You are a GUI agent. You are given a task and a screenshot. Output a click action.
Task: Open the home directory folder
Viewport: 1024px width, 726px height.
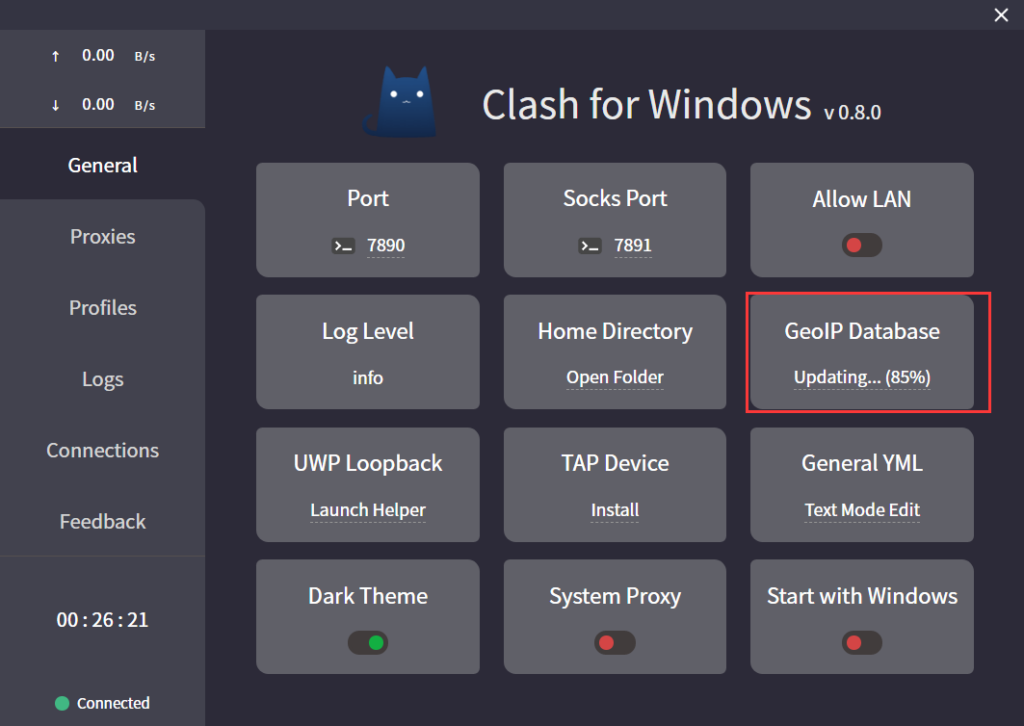pyautogui.click(x=614, y=377)
